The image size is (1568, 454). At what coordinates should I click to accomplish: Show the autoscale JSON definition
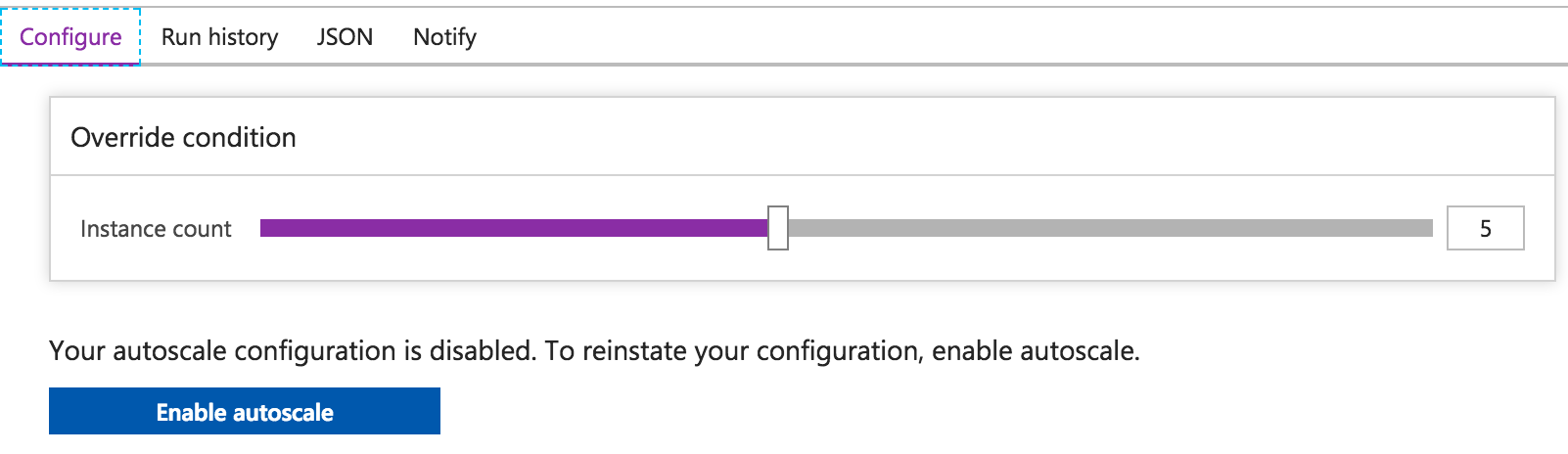coord(345,37)
